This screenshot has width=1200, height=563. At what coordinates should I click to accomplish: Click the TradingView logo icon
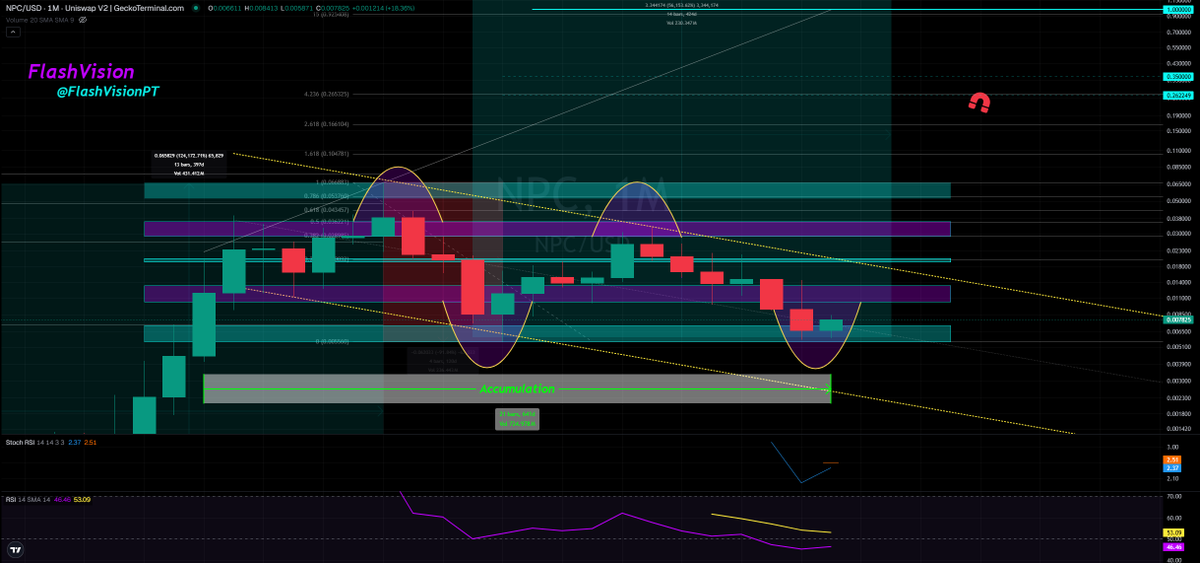tap(17, 549)
